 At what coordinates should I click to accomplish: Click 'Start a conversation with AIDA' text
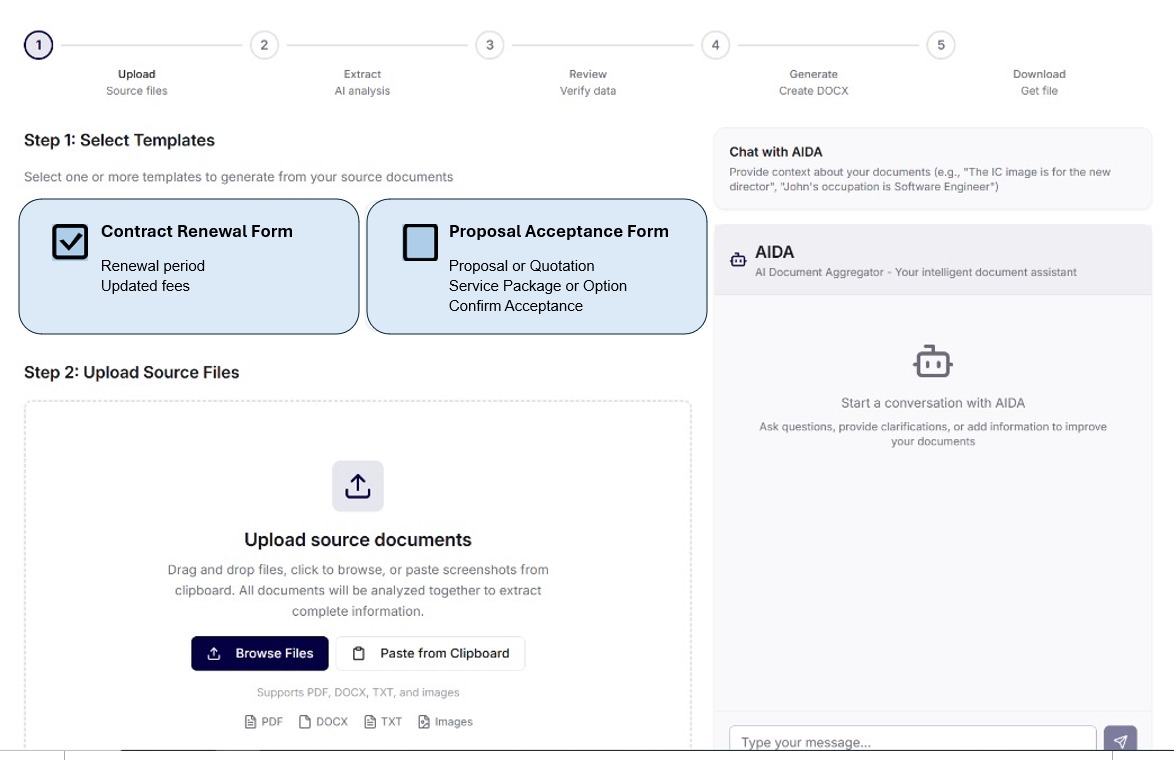click(933, 403)
